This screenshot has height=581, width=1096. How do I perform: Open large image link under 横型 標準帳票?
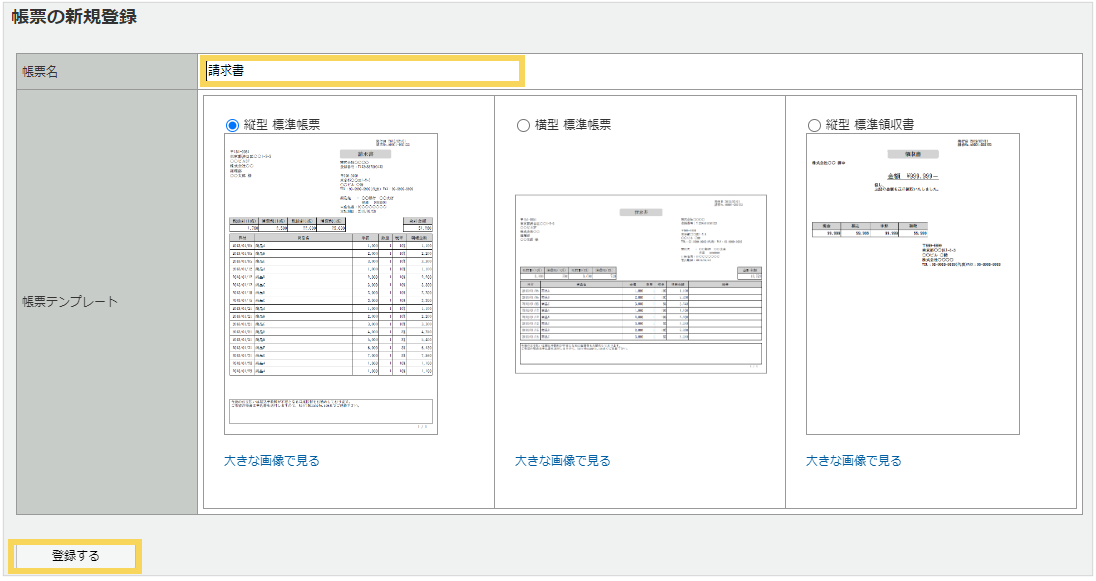[x=562, y=461]
